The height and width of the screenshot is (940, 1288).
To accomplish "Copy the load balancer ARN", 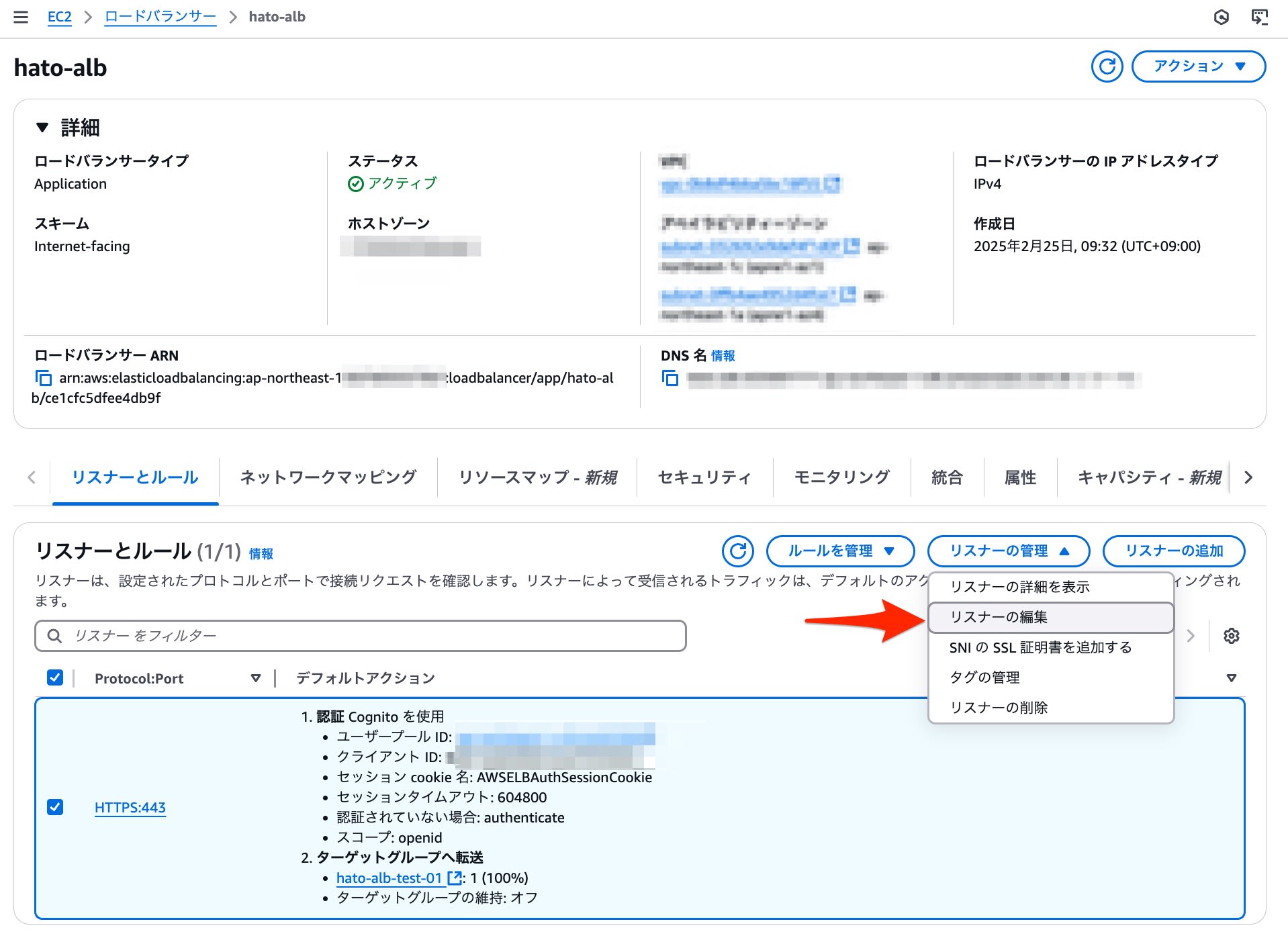I will tap(43, 378).
